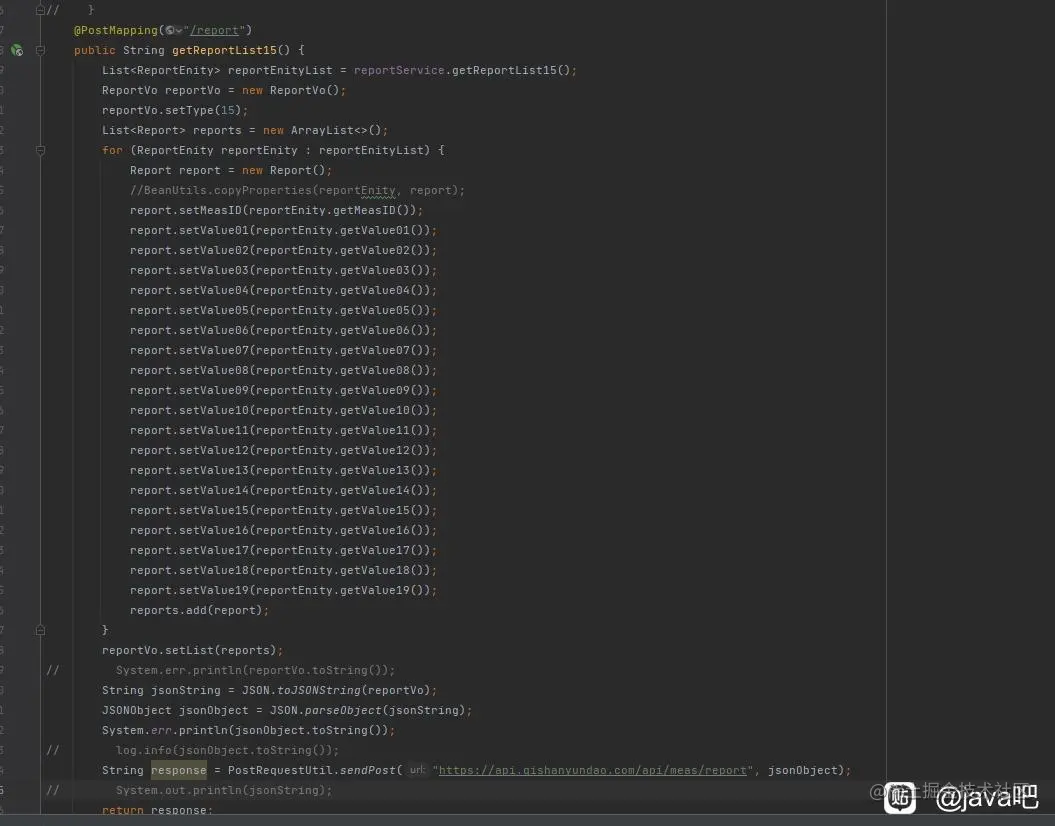The image size is (1055, 826).
Task: Open the "/report" mapping path link
Action: 214,30
